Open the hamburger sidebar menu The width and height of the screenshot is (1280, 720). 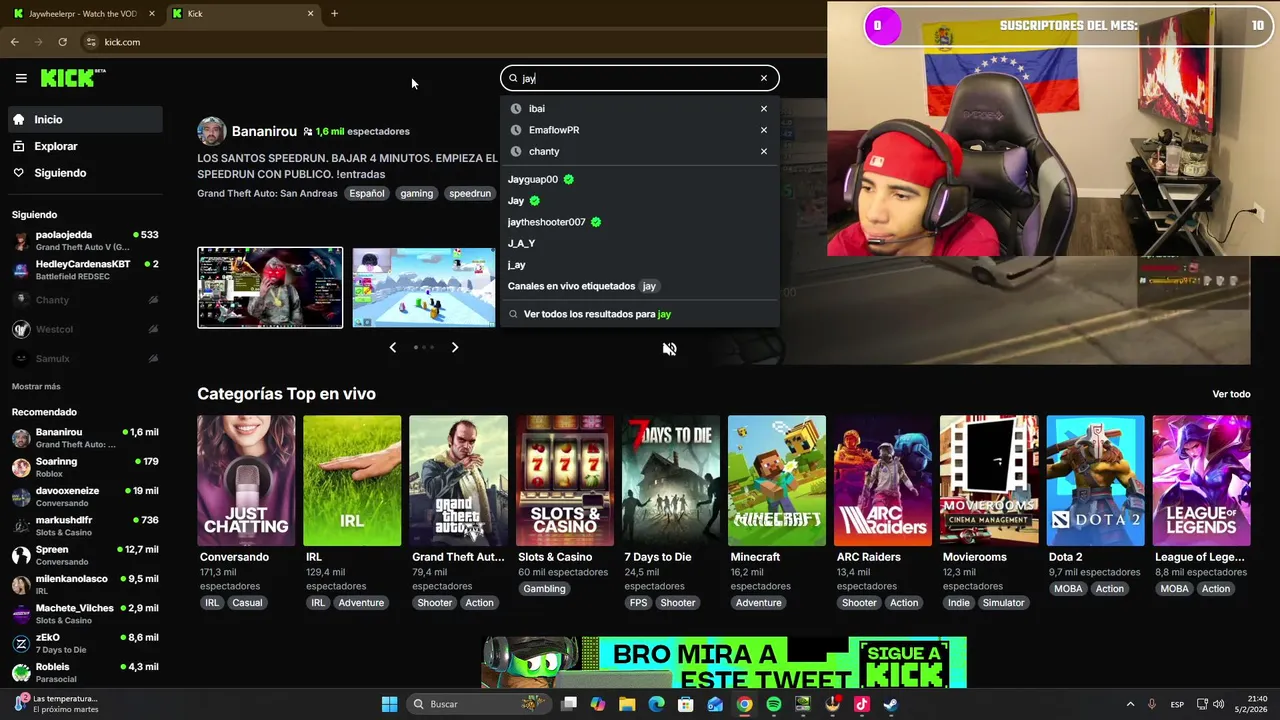pyautogui.click(x=21, y=78)
